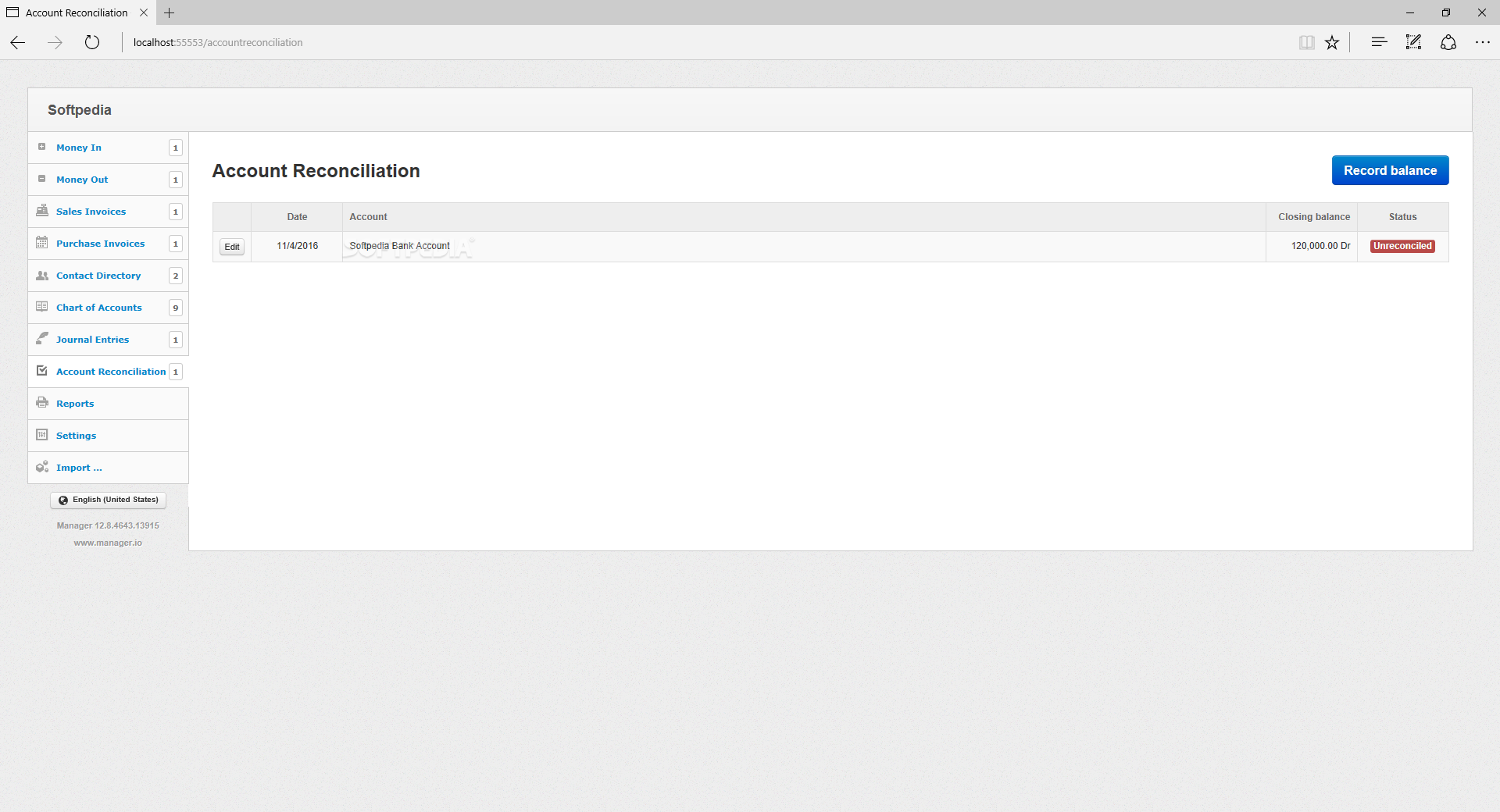Click the Reports printer icon
This screenshot has width=1500, height=812.
(42, 403)
